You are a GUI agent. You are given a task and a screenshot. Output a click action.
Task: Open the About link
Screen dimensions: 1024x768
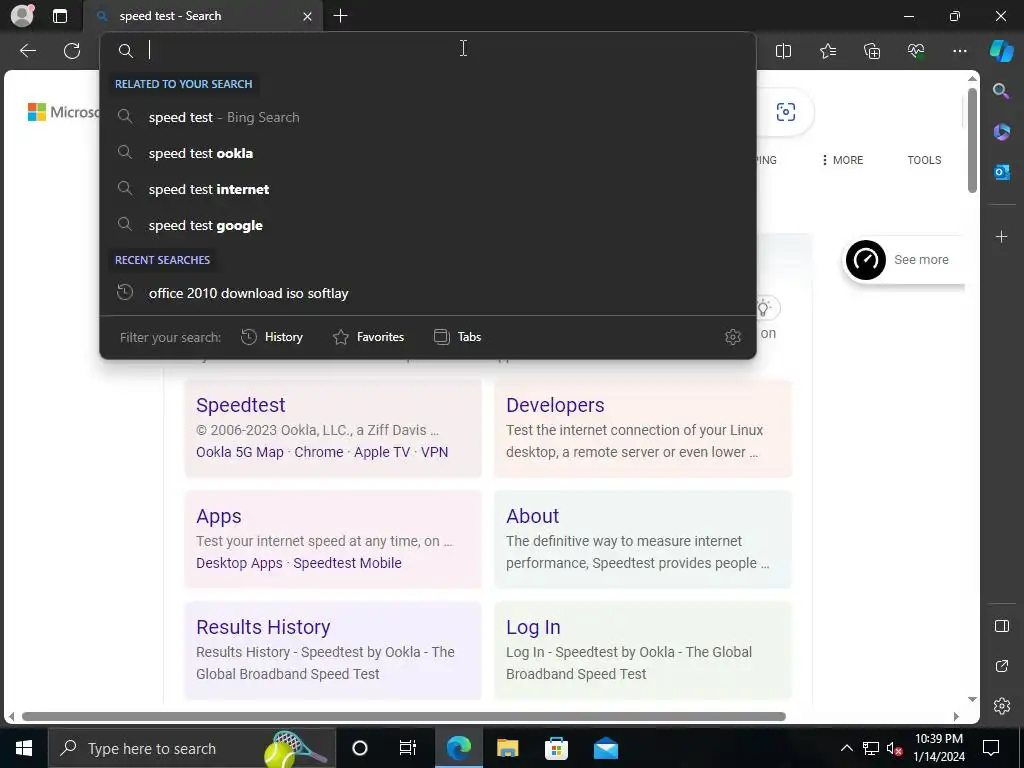pos(533,516)
